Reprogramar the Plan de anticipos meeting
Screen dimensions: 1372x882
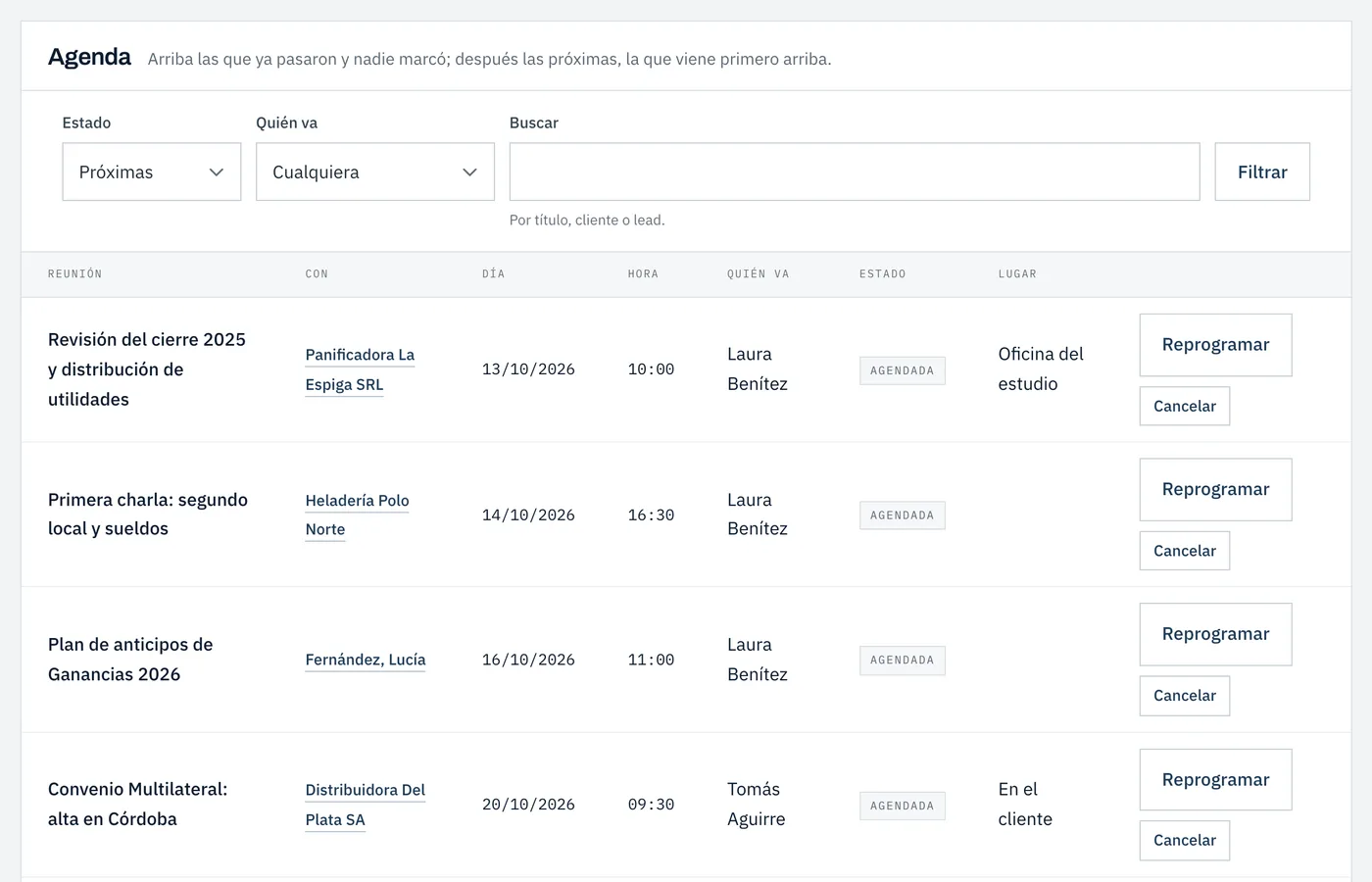(x=1215, y=634)
